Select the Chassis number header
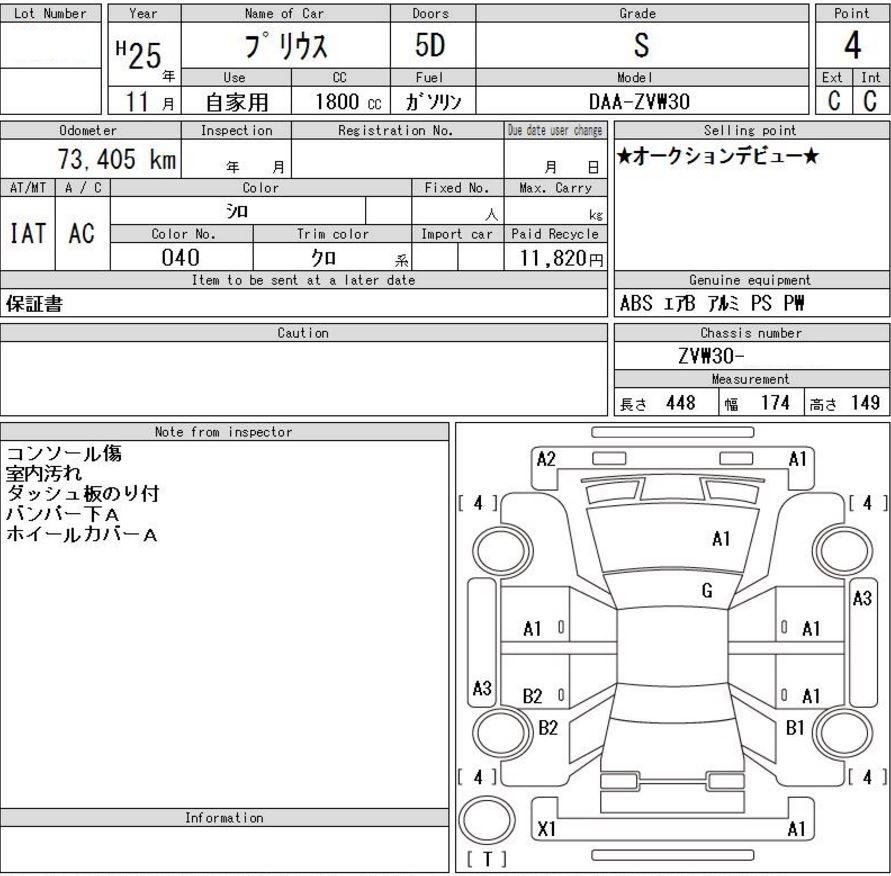The image size is (891, 876). coord(751,333)
